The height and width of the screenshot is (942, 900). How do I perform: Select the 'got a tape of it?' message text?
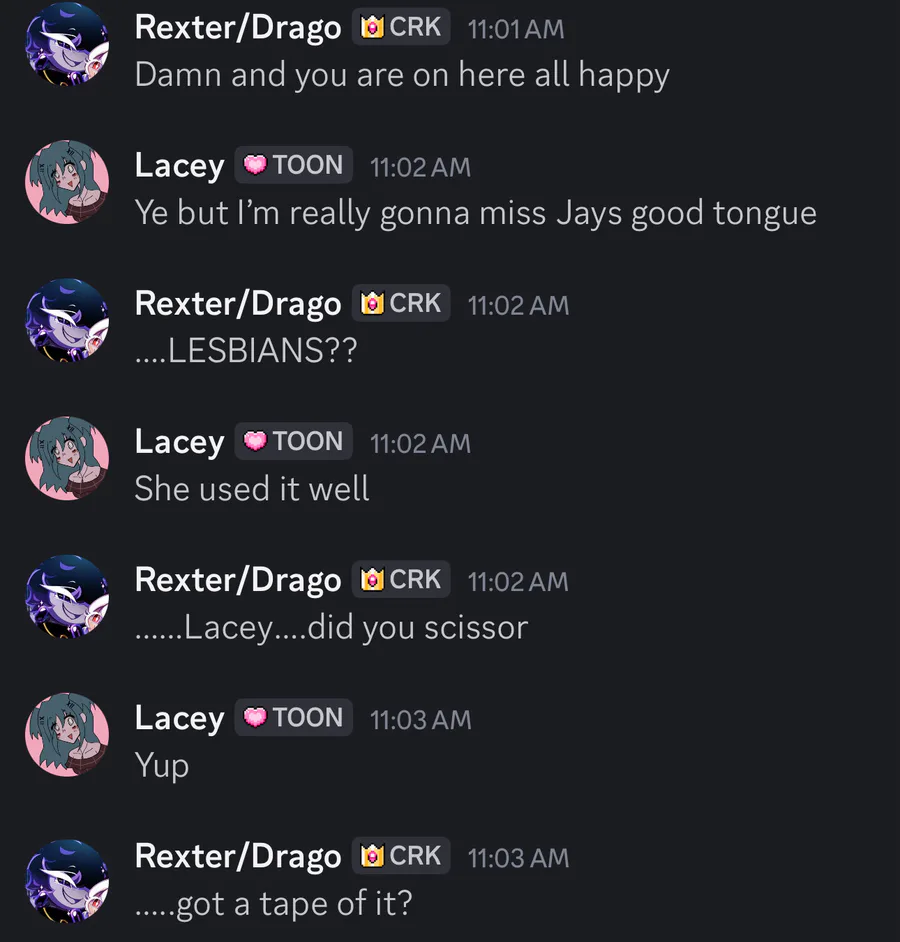pyautogui.click(x=273, y=903)
